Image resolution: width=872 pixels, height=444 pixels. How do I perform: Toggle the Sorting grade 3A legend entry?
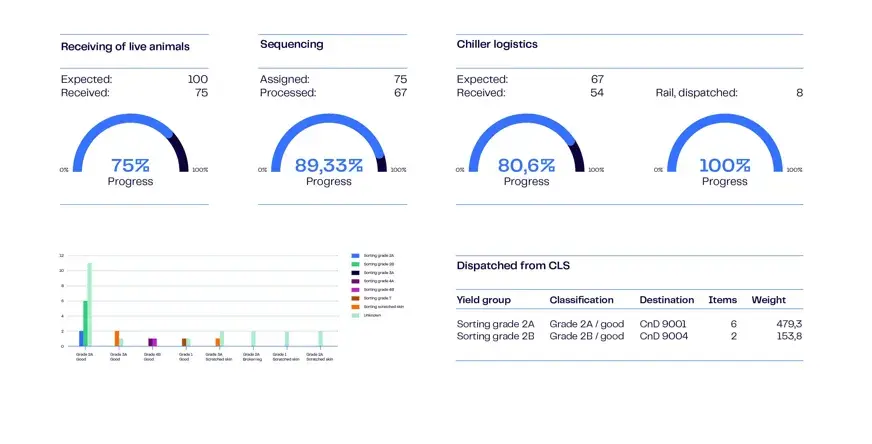(x=373, y=273)
